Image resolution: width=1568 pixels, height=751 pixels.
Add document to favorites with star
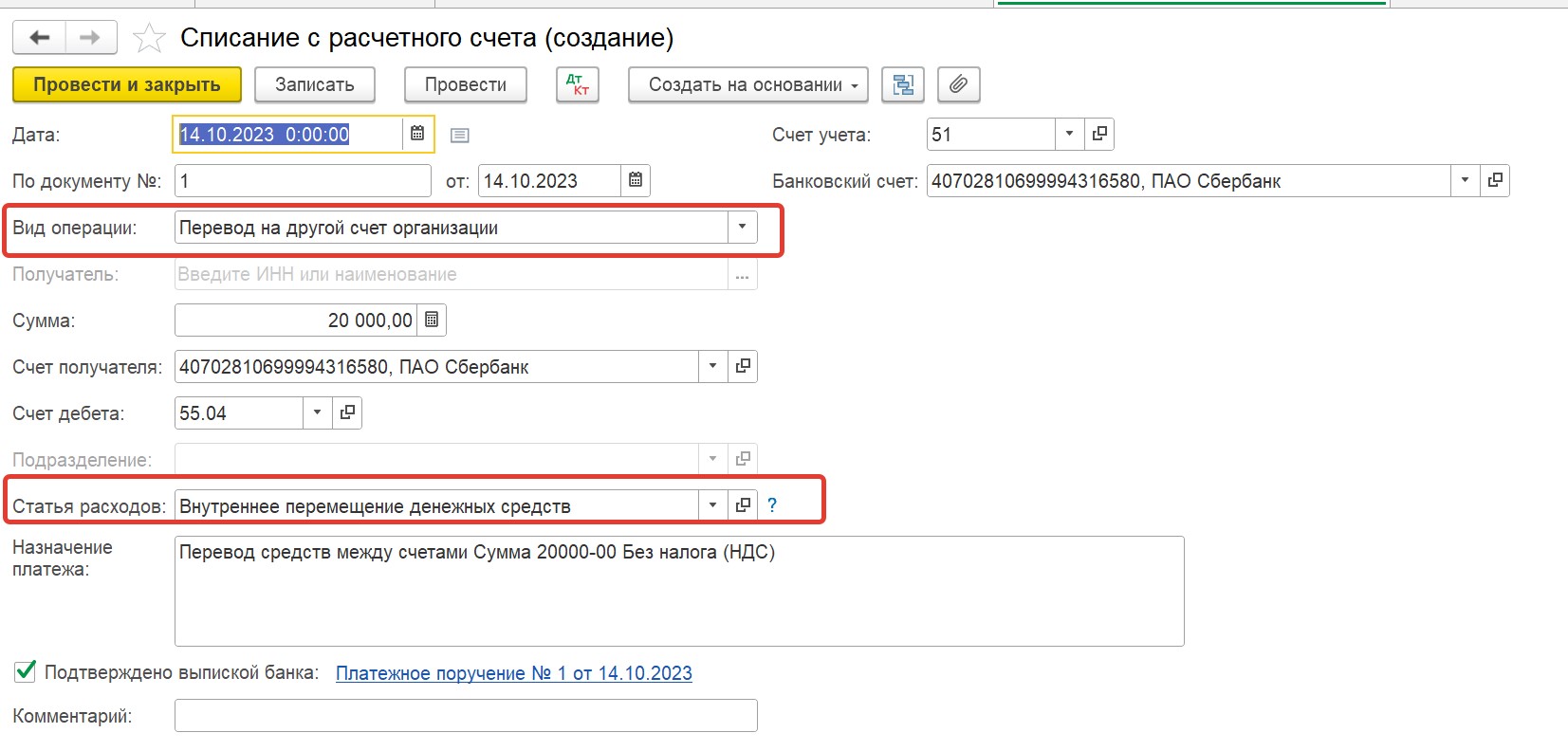coord(149,39)
